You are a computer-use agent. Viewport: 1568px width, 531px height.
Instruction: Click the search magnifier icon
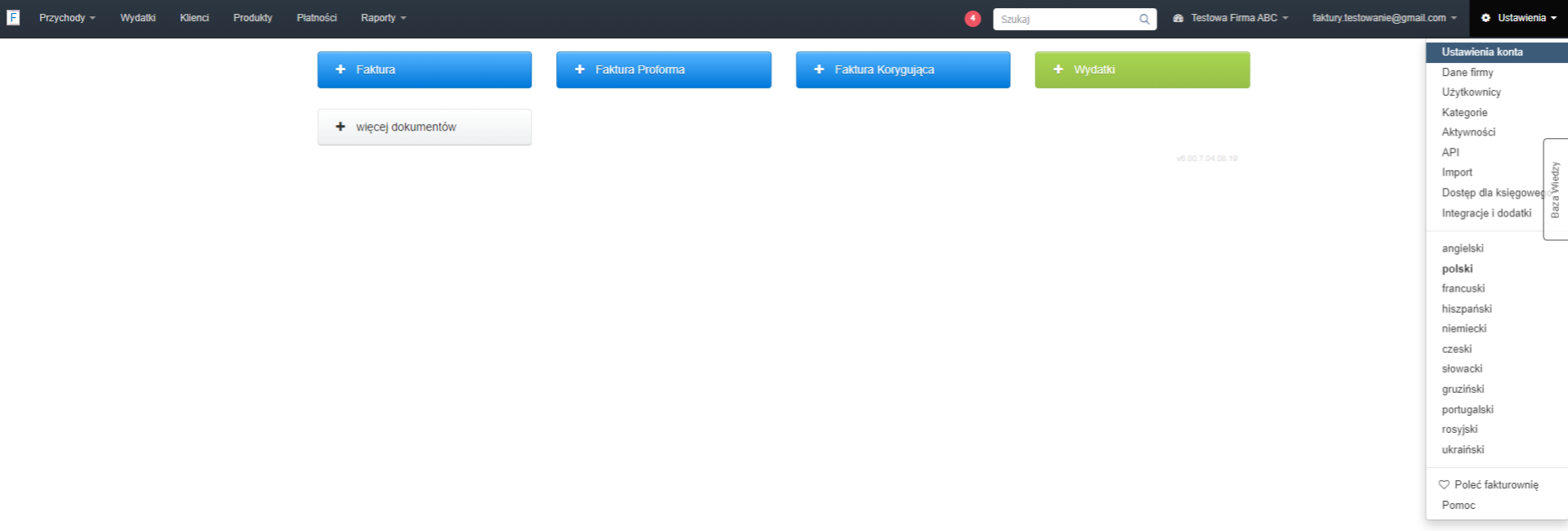coord(1144,19)
